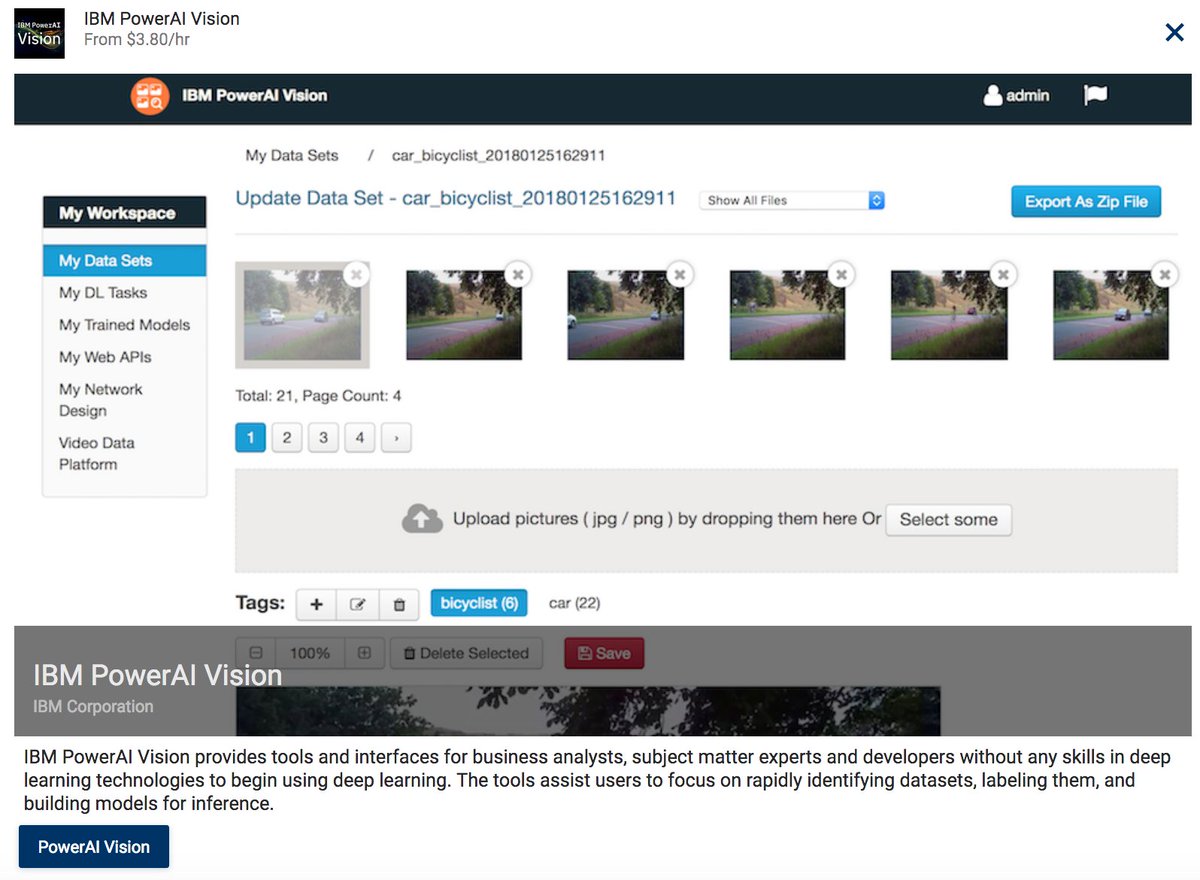1200x880 pixels.
Task: Click the 100% zoom level control
Action: coord(311,653)
